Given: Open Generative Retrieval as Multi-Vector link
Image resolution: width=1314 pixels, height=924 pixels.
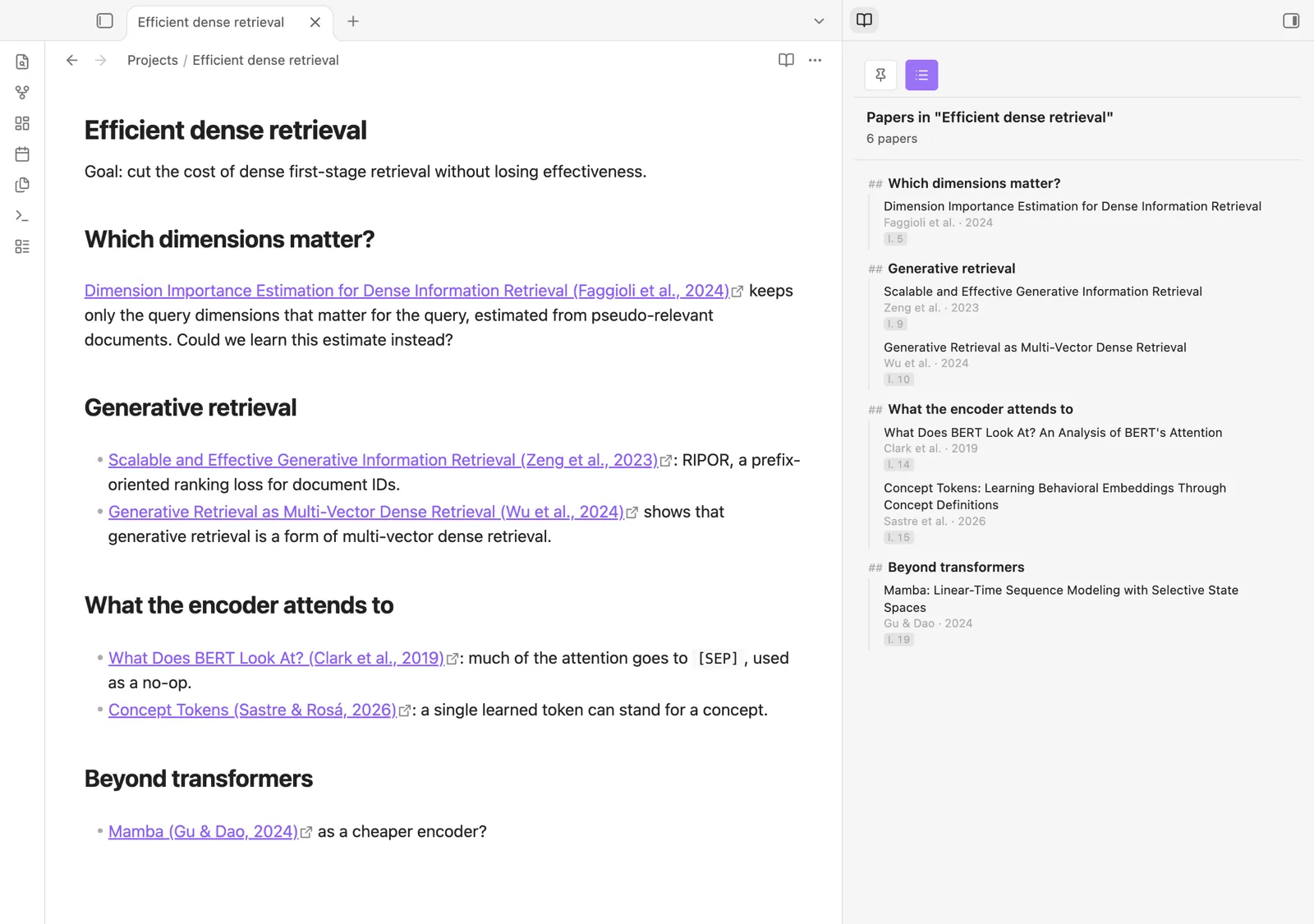Looking at the screenshot, I should [x=366, y=512].
